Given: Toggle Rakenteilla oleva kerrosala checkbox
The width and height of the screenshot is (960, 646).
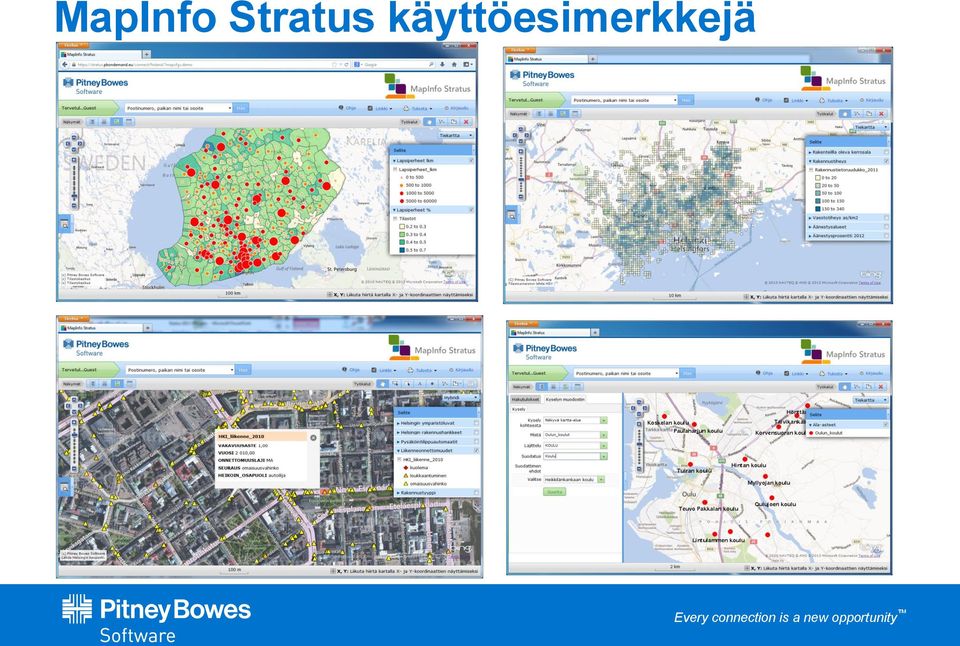Looking at the screenshot, I should (x=887, y=152).
